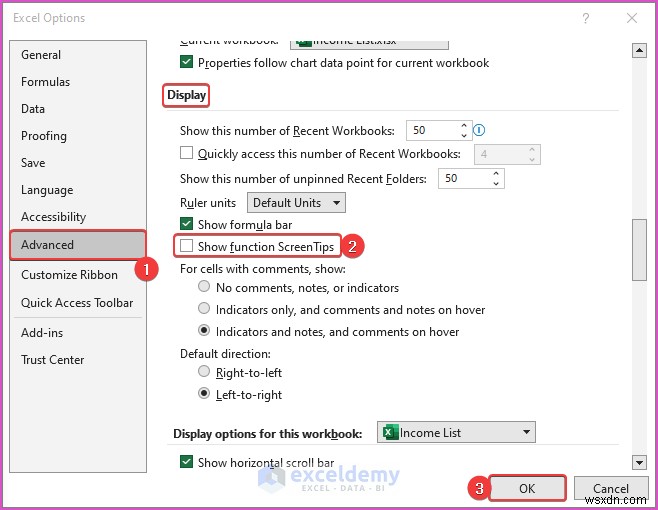Screen dimensions: 658x510
Task: Click the vertical scrollbar thumb
Action: click(x=639, y=249)
